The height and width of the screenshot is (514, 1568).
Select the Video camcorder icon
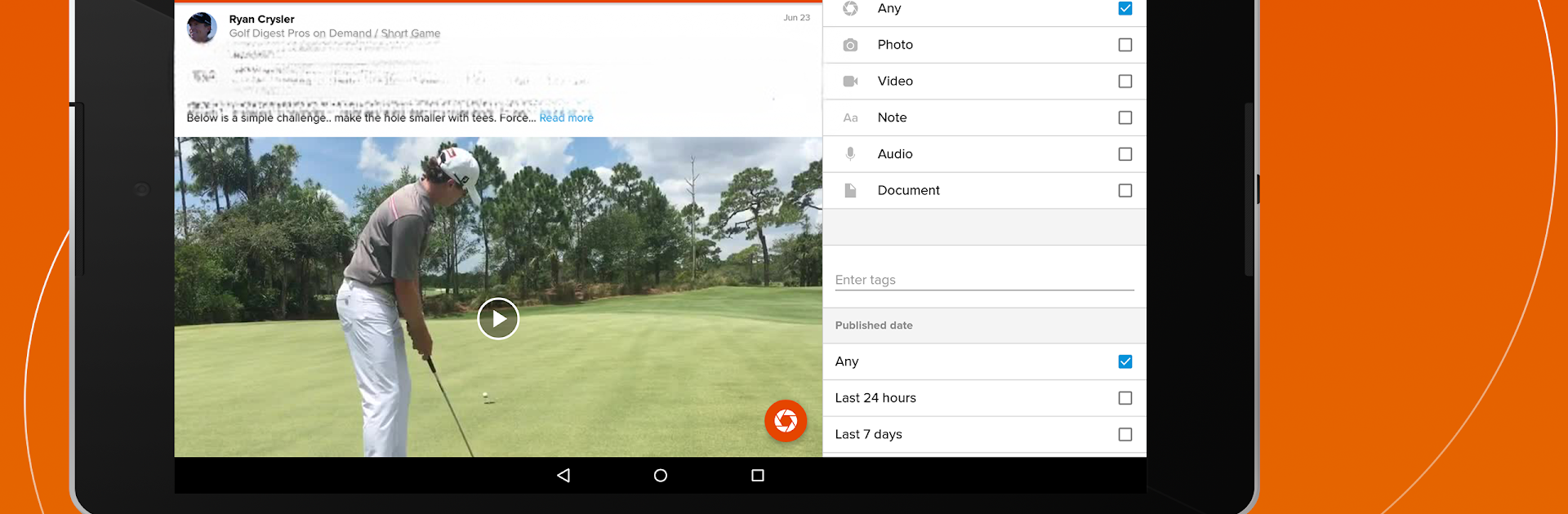[850, 82]
